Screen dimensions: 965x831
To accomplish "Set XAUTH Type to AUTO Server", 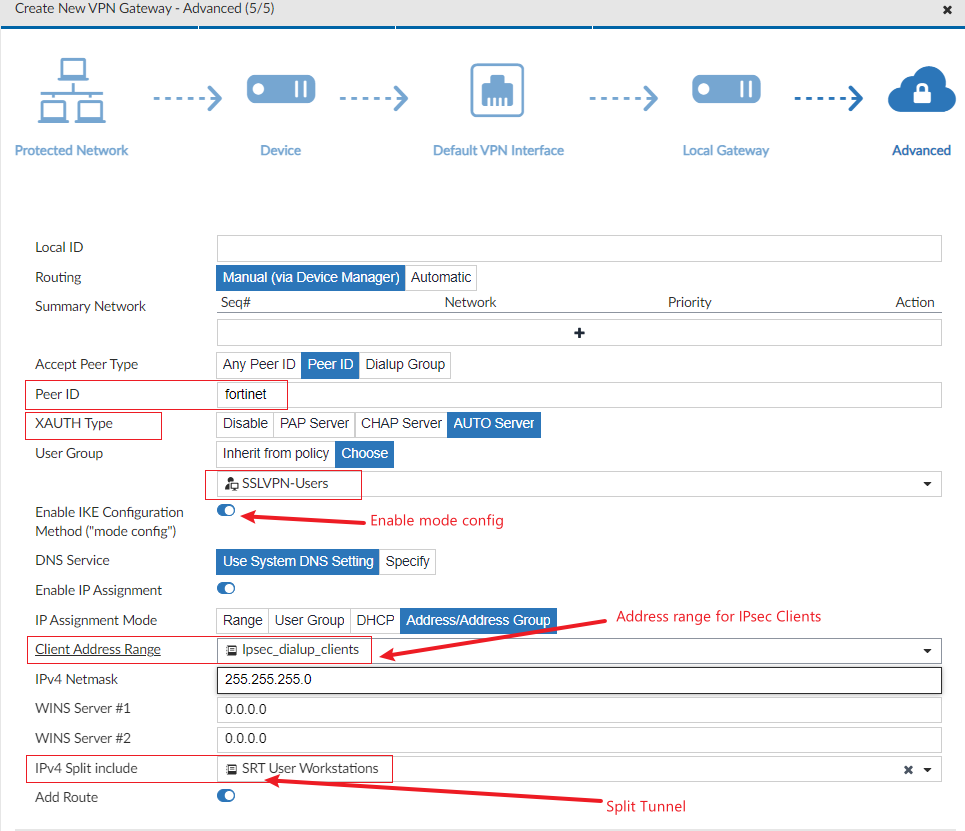I will [494, 424].
